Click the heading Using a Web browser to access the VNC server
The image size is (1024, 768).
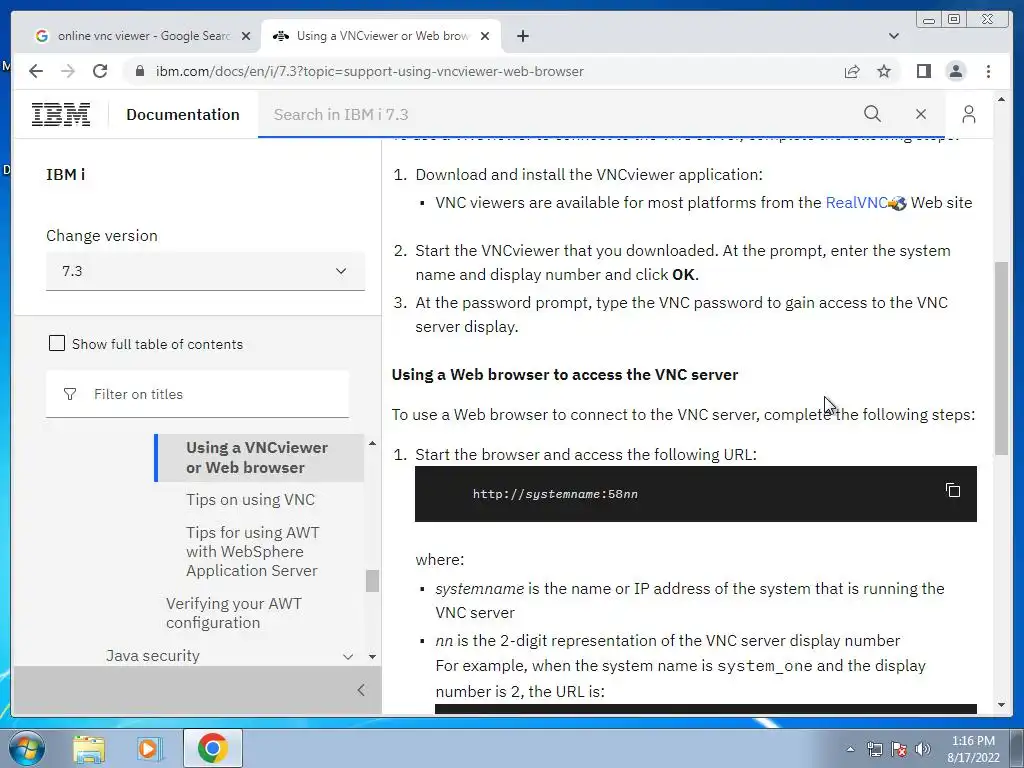pyautogui.click(x=565, y=375)
